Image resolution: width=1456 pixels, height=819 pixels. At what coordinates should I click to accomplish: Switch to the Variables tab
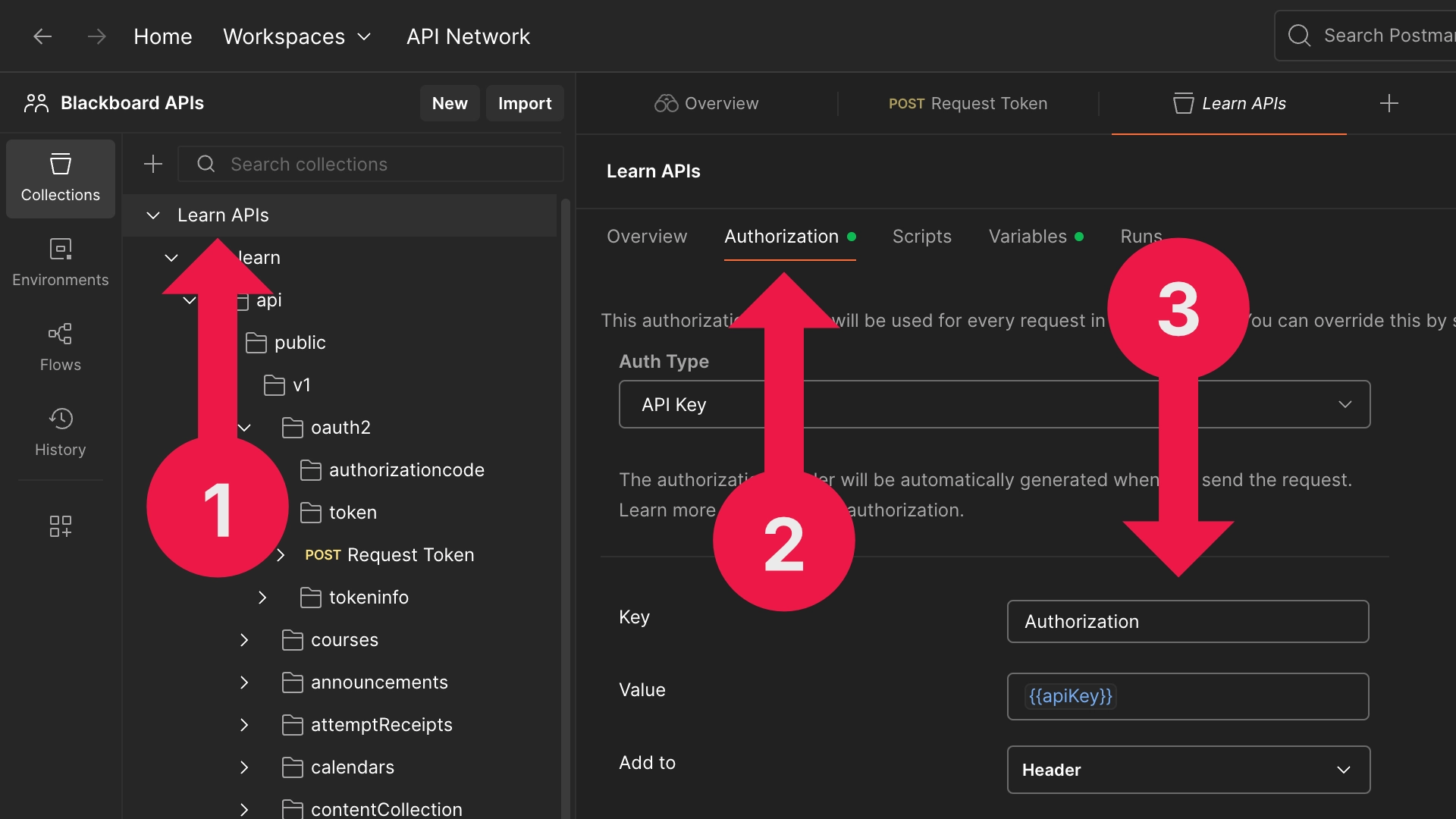click(x=1028, y=237)
